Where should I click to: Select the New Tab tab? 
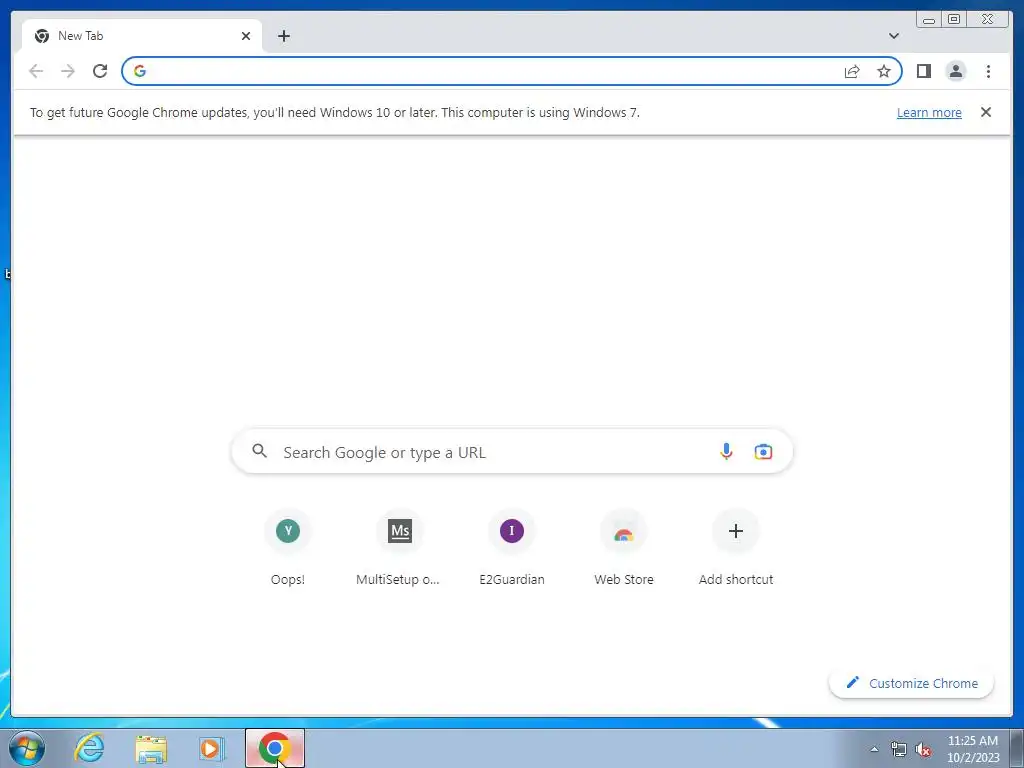(x=142, y=36)
